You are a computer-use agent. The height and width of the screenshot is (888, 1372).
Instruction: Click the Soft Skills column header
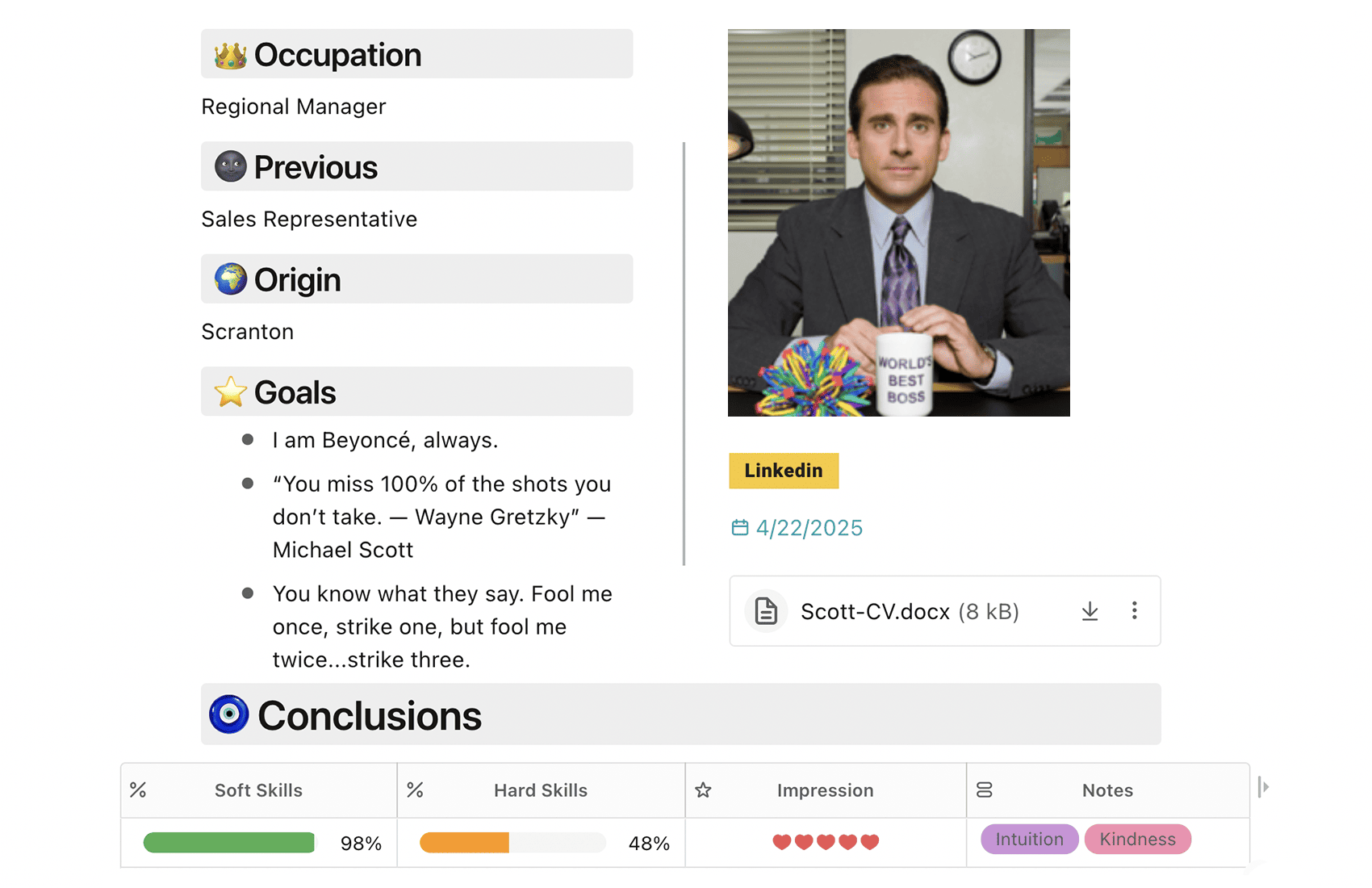pos(258,790)
